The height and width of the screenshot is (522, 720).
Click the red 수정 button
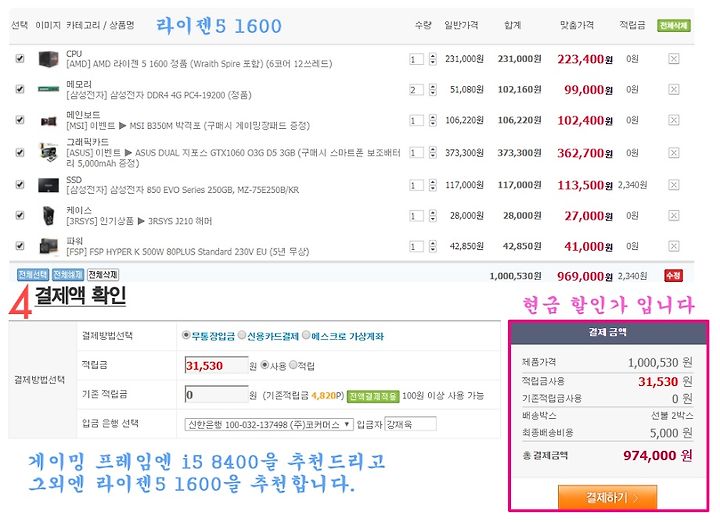[x=673, y=275]
